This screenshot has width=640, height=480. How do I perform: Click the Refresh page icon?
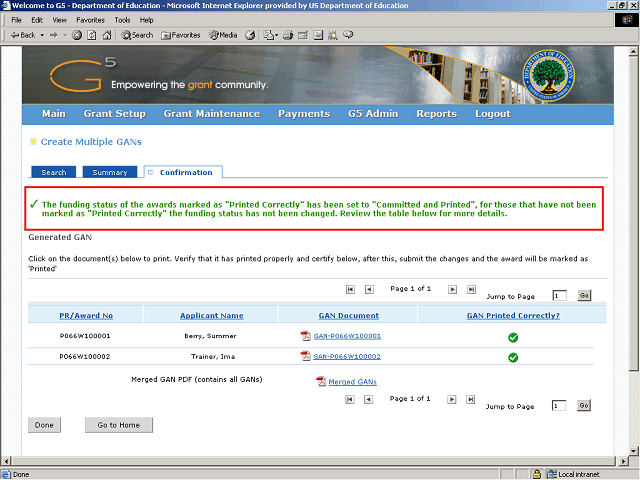coord(92,35)
